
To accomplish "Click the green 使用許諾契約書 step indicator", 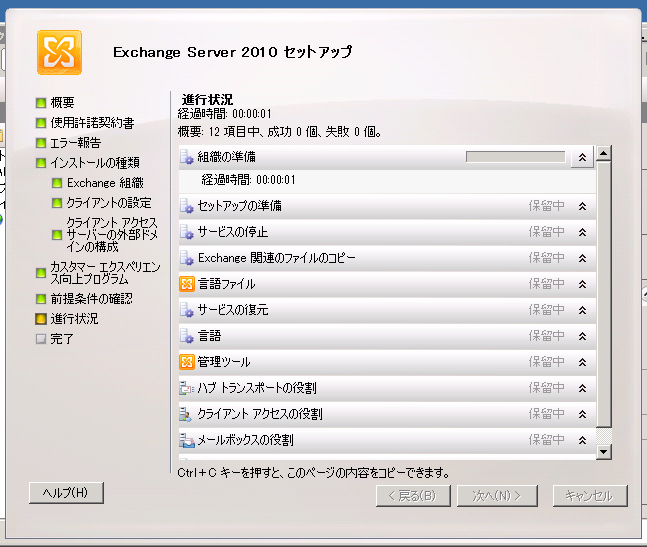I will pyautogui.click(x=41, y=123).
